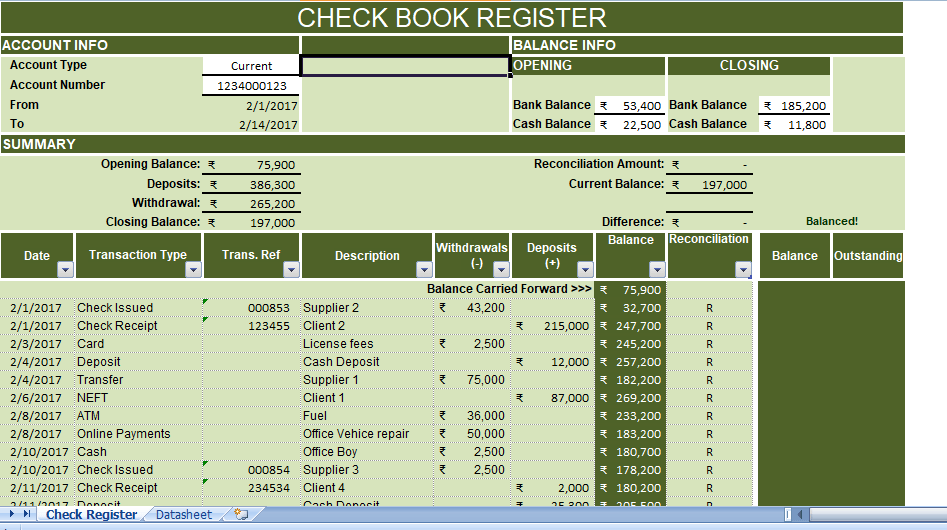Select the Transfer transaction type cell

coord(138,380)
